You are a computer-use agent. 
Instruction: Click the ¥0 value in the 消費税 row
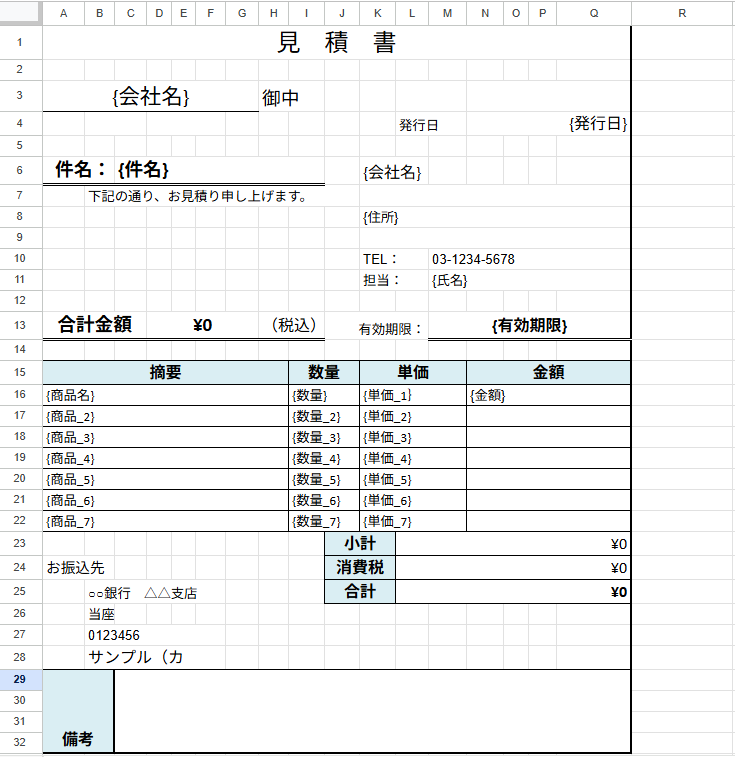point(513,567)
